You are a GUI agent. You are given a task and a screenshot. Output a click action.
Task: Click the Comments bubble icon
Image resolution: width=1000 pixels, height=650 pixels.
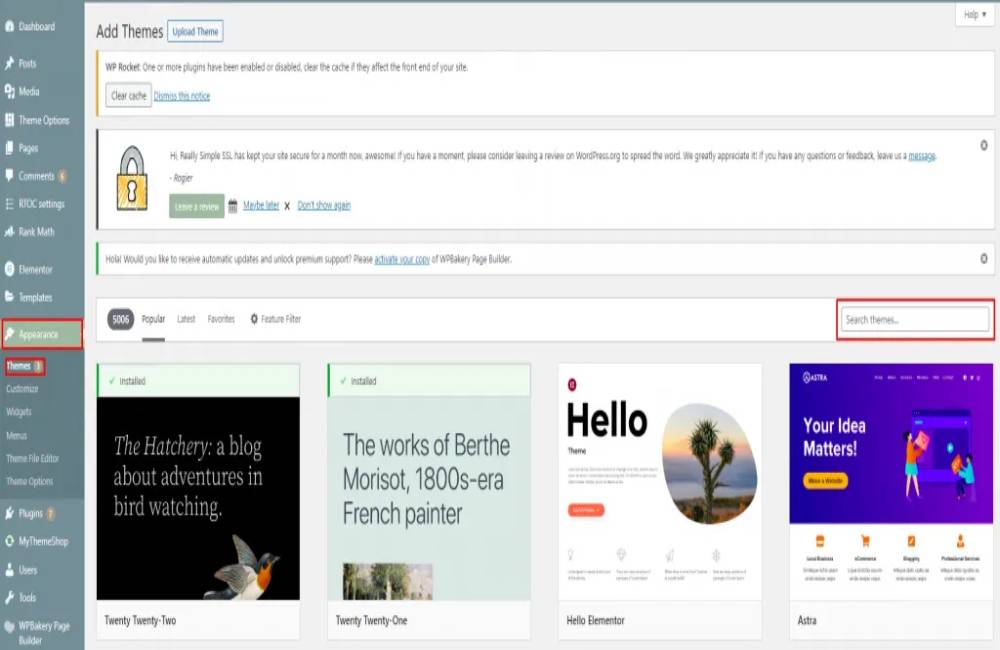point(9,175)
